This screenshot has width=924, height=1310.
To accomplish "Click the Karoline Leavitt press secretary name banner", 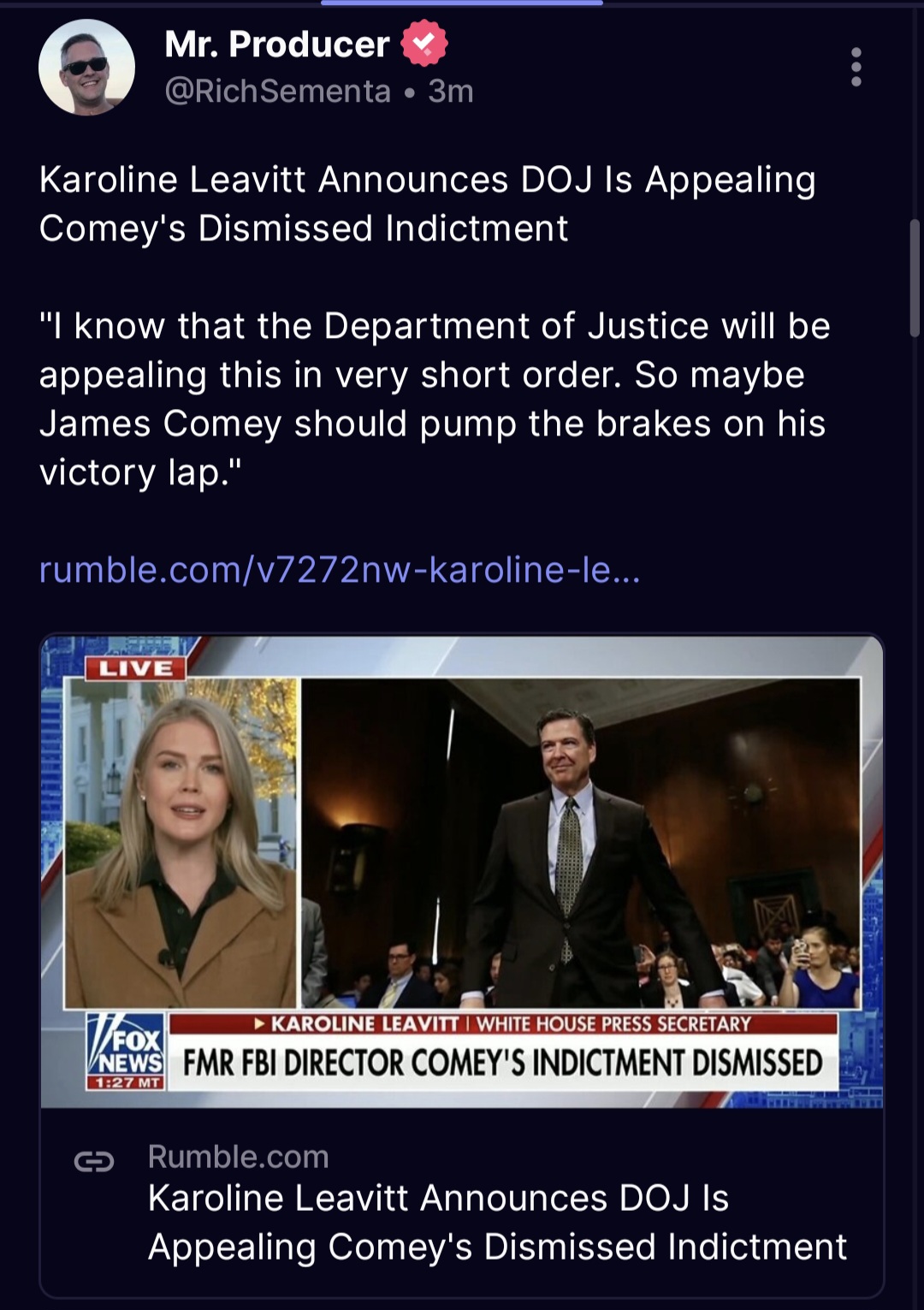I will pyautogui.click(x=503, y=1024).
